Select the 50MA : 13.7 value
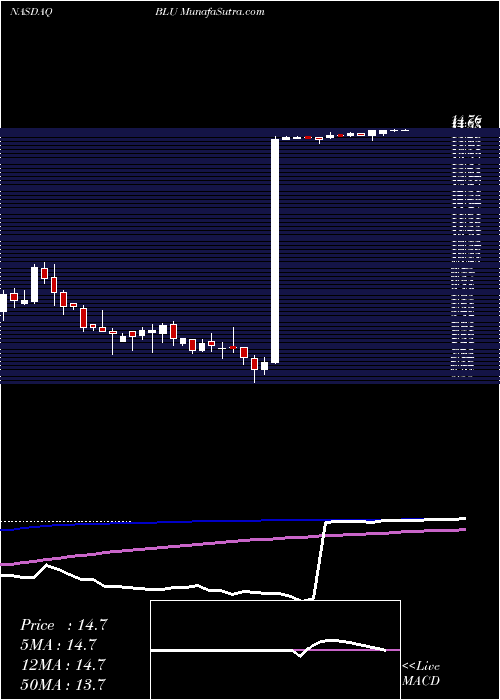Screen dimensions: 500x700 pos(63,684)
